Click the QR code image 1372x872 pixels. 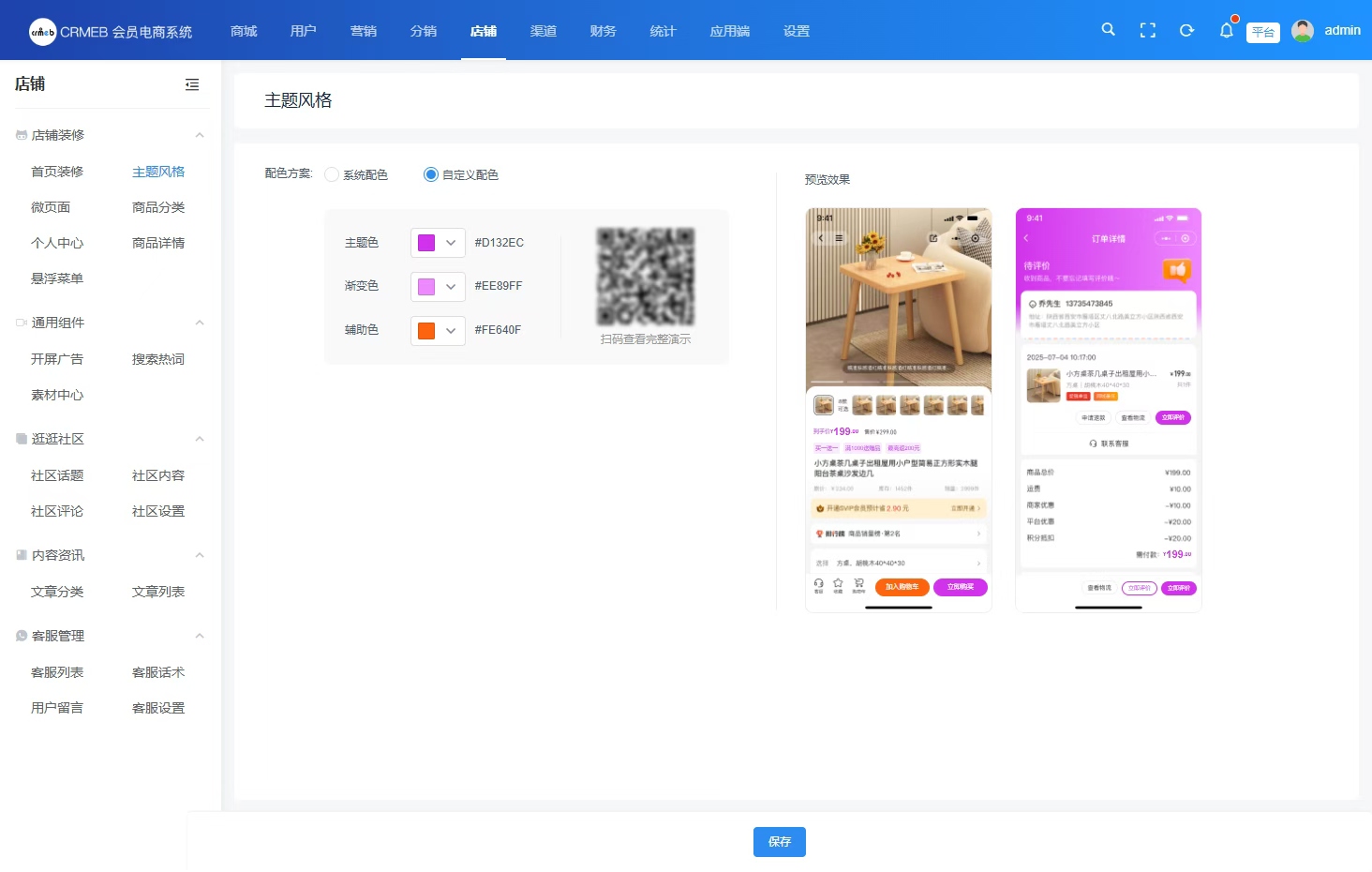[646, 277]
